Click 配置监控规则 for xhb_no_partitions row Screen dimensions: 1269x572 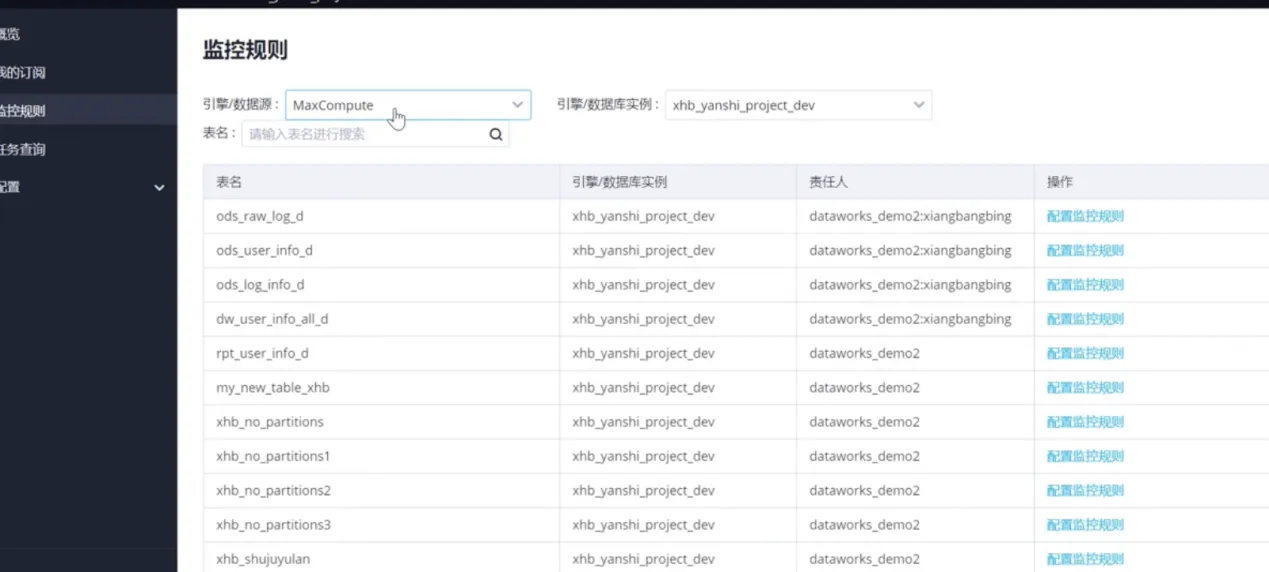[x=1085, y=422]
